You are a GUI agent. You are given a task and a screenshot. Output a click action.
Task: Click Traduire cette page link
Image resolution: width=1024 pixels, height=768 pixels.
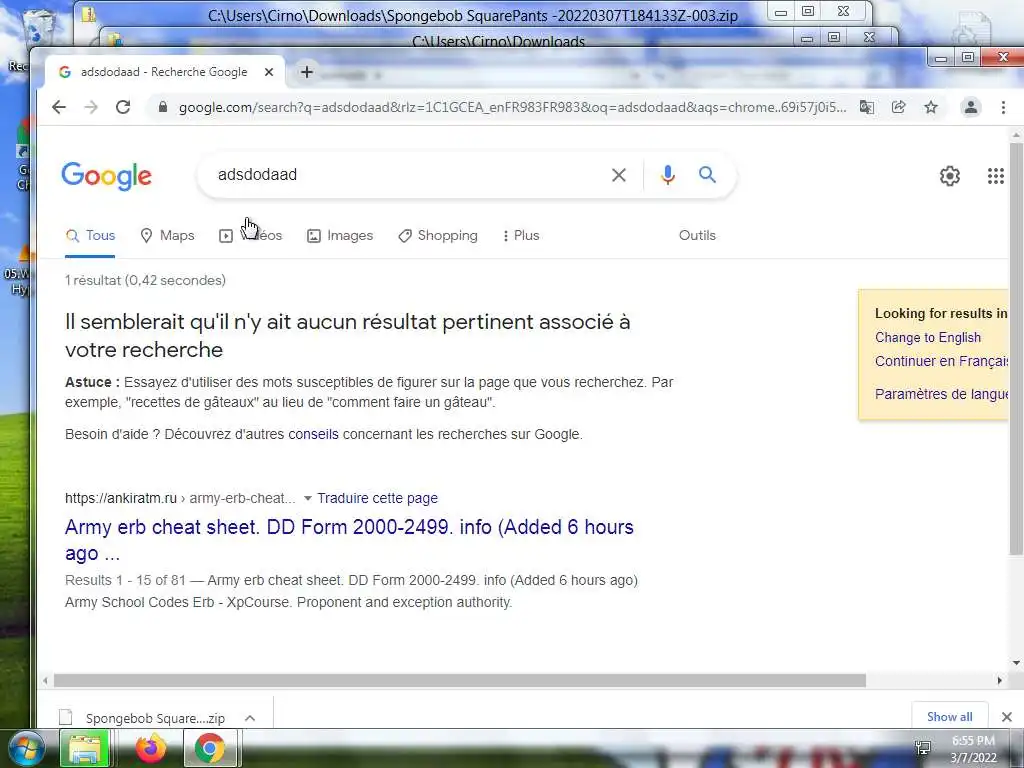click(377, 498)
